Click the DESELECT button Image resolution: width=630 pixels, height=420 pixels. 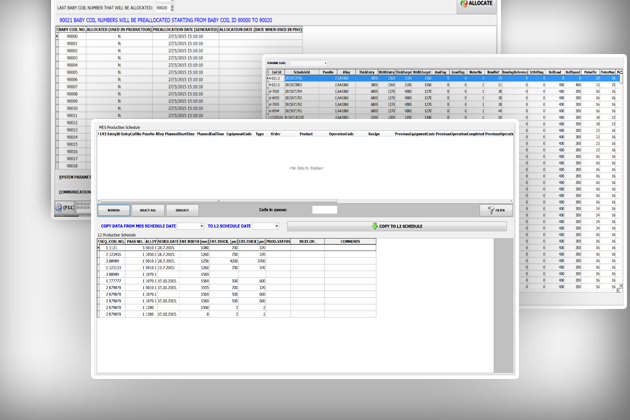coord(182,210)
